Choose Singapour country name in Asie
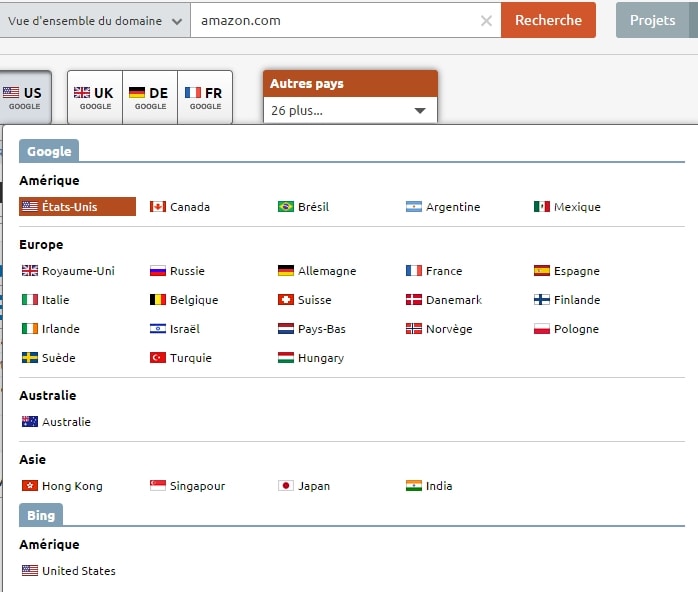Viewport: 698px width, 592px height. [x=197, y=486]
